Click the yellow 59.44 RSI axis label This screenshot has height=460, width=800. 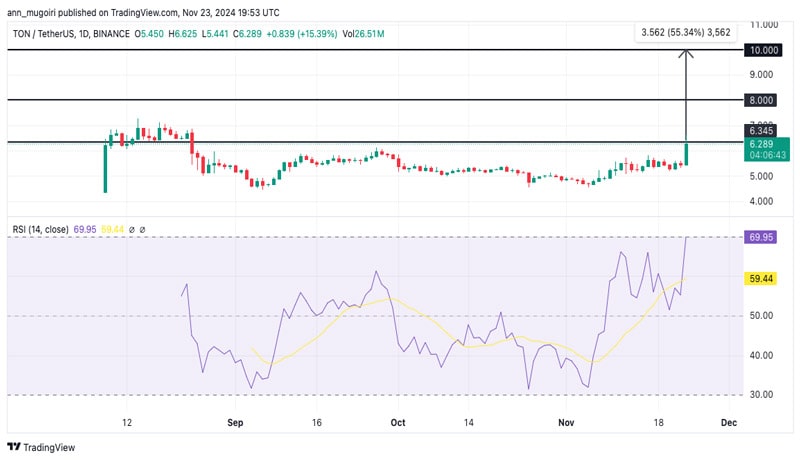pos(761,278)
